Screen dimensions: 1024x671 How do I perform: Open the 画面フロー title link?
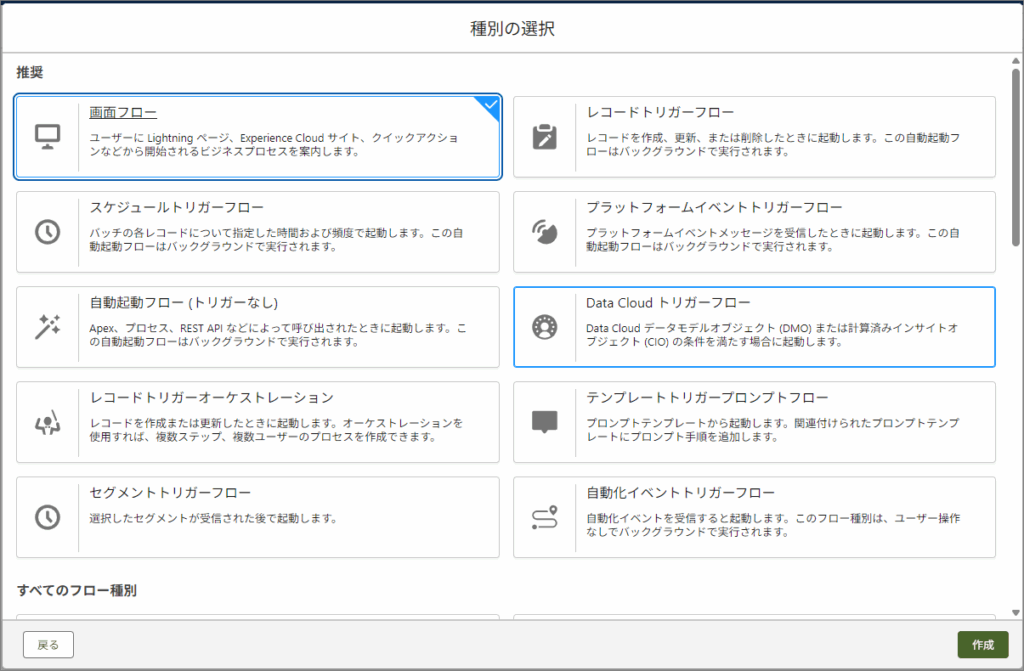[123, 112]
